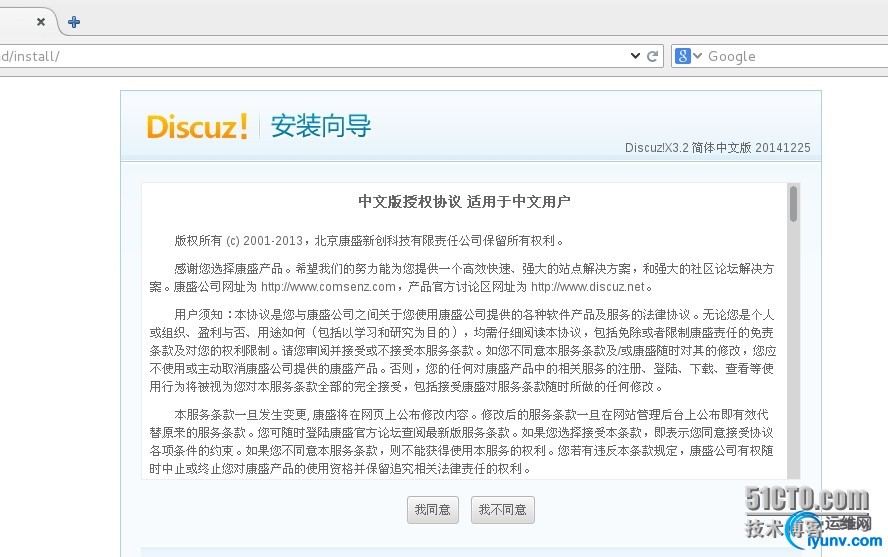Click the license agreement scrollbar thumb
Screen dimensions: 888x557
[793, 204]
